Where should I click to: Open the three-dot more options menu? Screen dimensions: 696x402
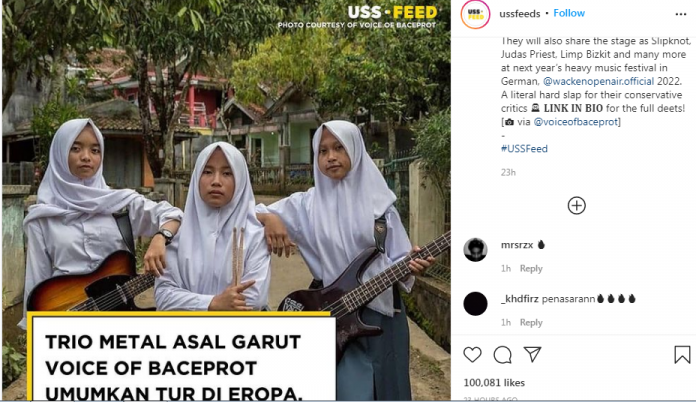click(680, 14)
